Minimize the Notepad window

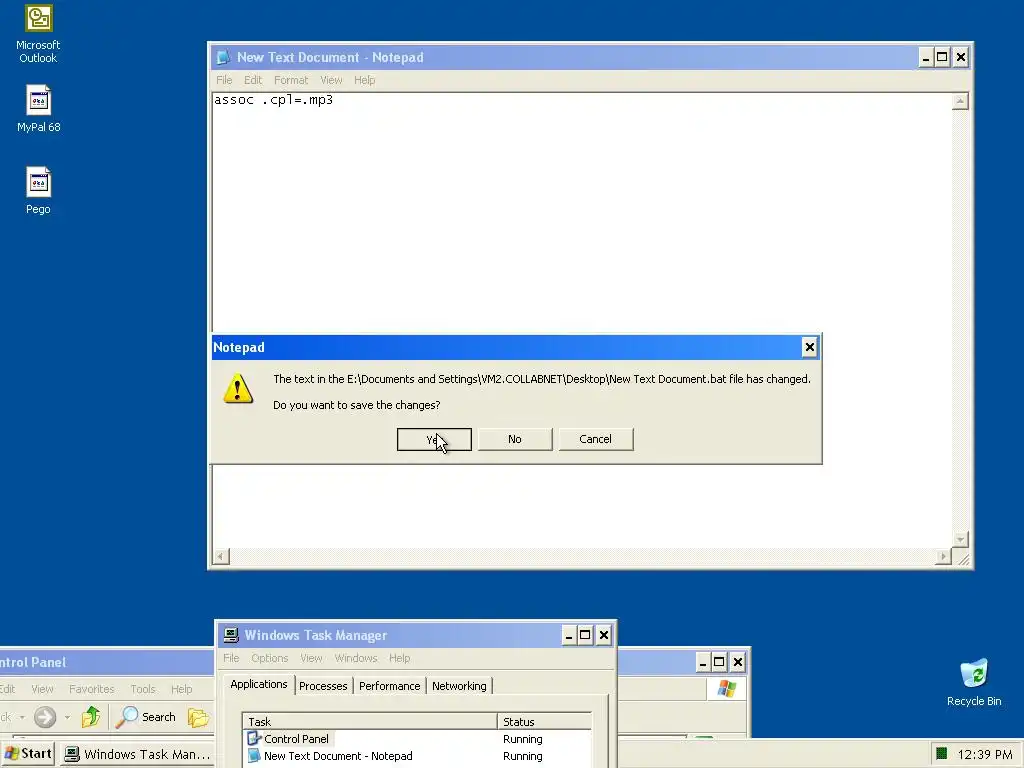925,57
